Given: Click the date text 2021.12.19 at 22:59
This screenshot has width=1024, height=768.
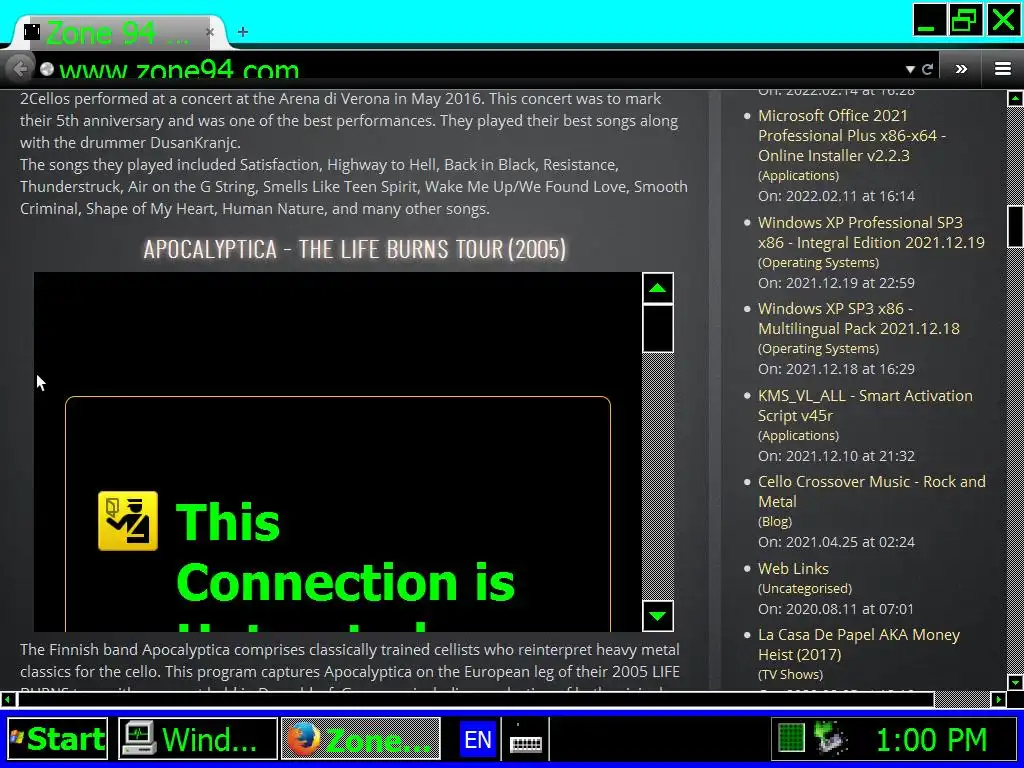Looking at the screenshot, I should coord(850,283).
